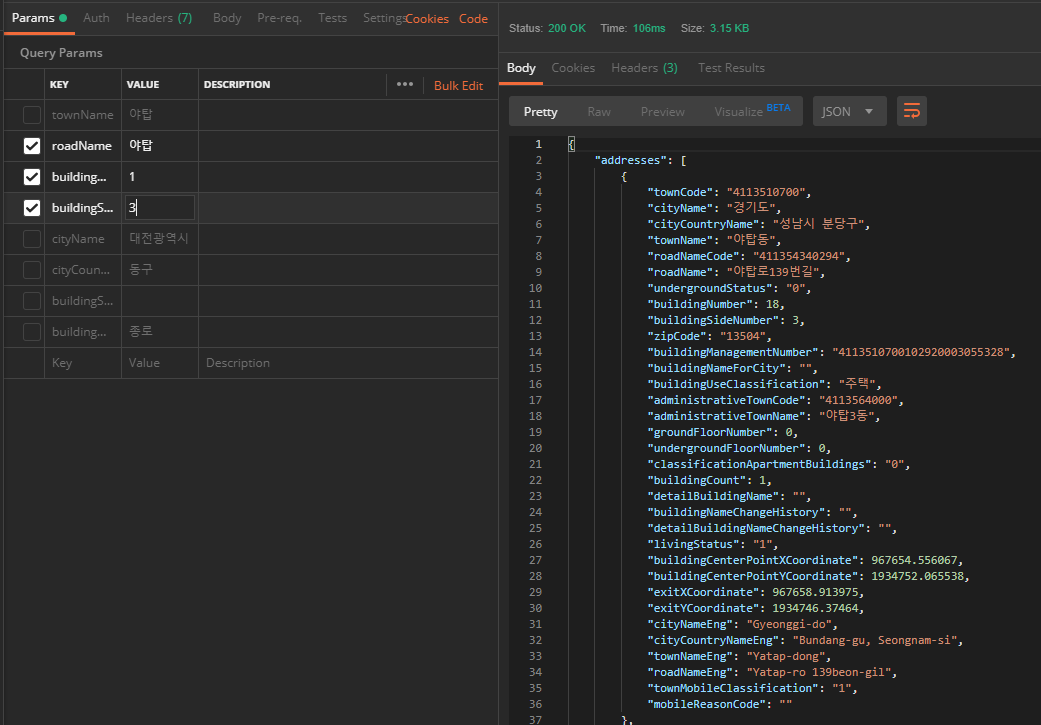Select the Raw view mode
The width and height of the screenshot is (1041, 725).
pos(599,112)
